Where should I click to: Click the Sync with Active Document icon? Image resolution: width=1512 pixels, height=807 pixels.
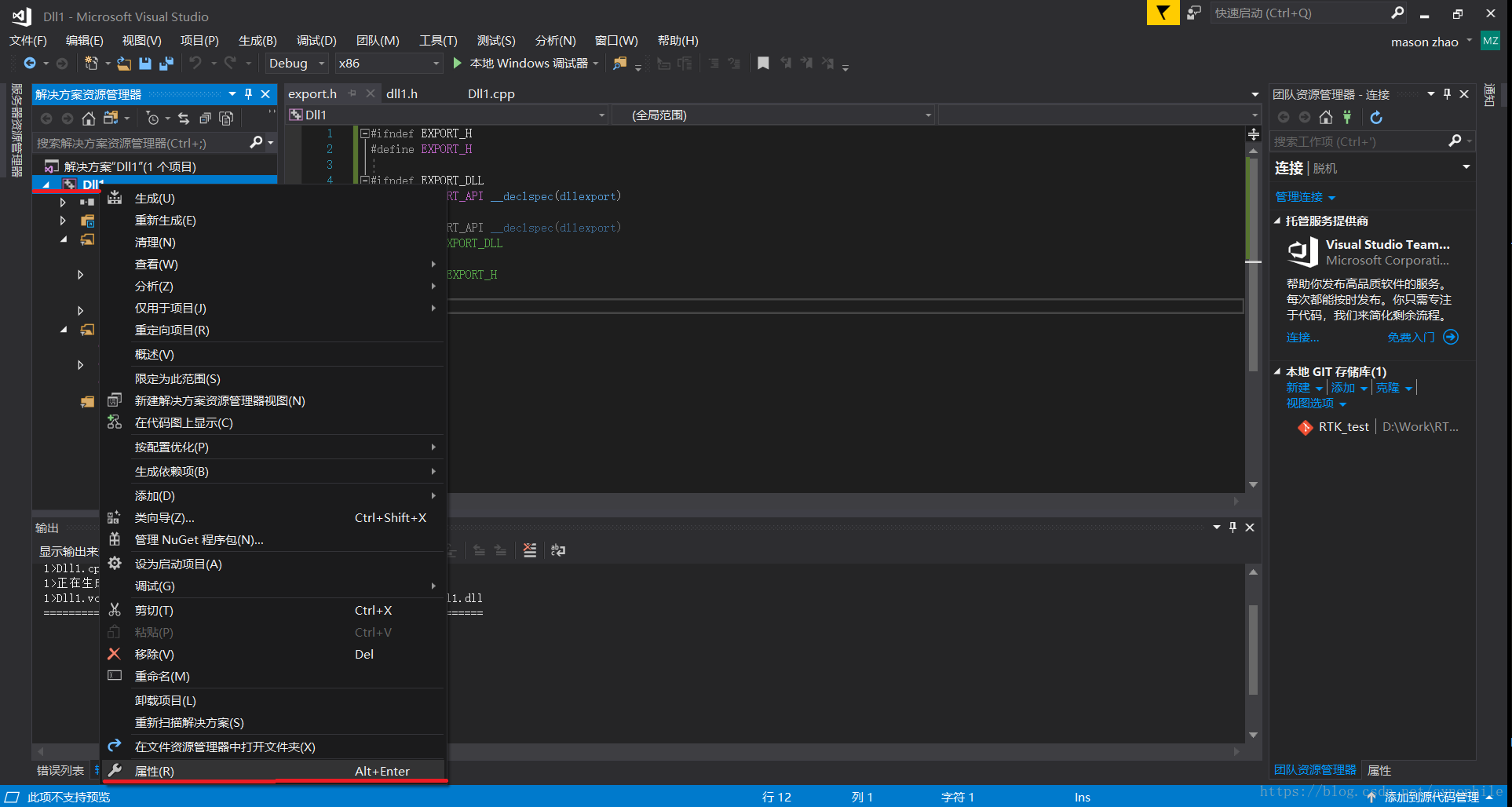(184, 119)
